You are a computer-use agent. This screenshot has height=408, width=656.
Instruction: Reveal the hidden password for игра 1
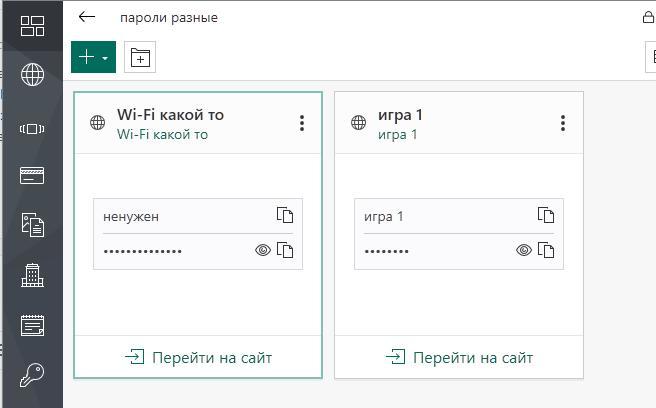(524, 250)
